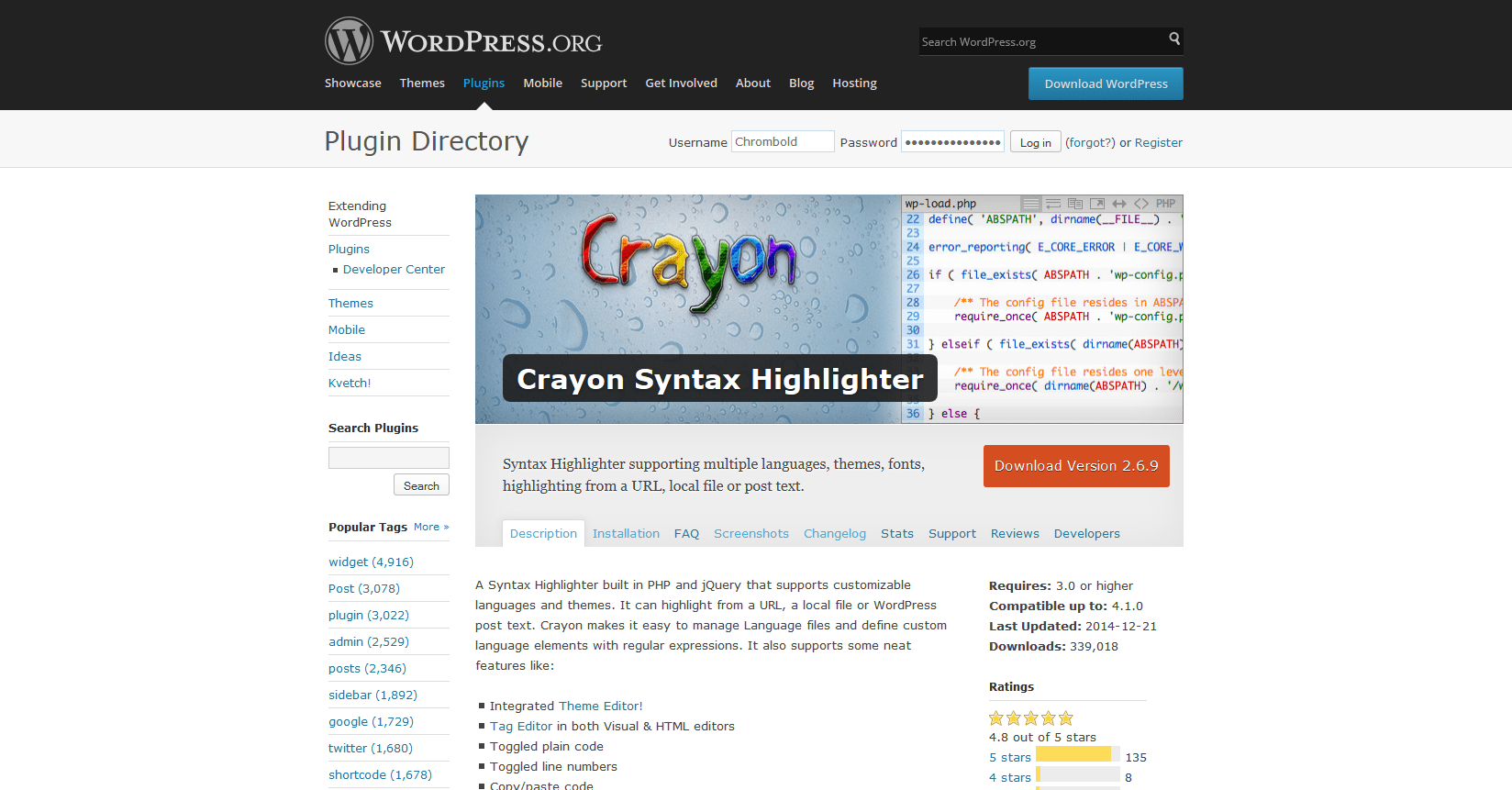Show the Developers tab
This screenshot has height=790, width=1512.
pyautogui.click(x=1087, y=534)
